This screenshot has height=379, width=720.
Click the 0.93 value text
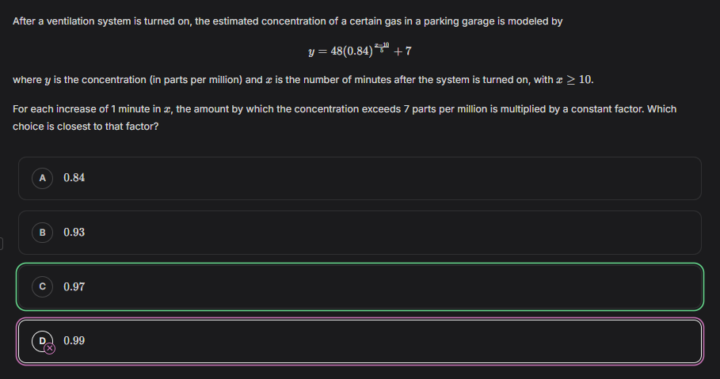74,232
